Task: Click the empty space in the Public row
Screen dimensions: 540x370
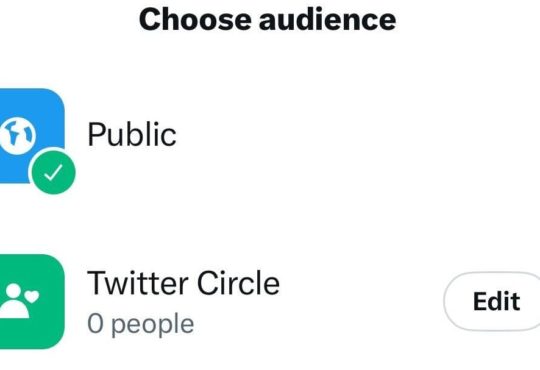Action: click(x=358, y=136)
